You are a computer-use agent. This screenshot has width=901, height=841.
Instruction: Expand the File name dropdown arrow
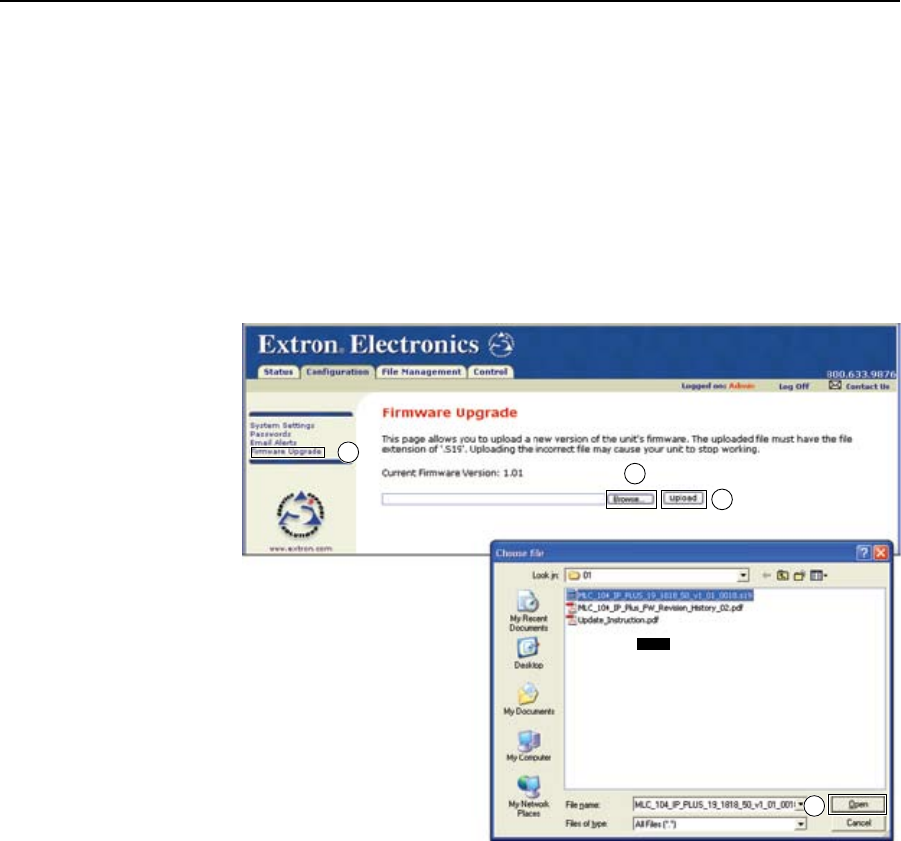(x=800, y=805)
